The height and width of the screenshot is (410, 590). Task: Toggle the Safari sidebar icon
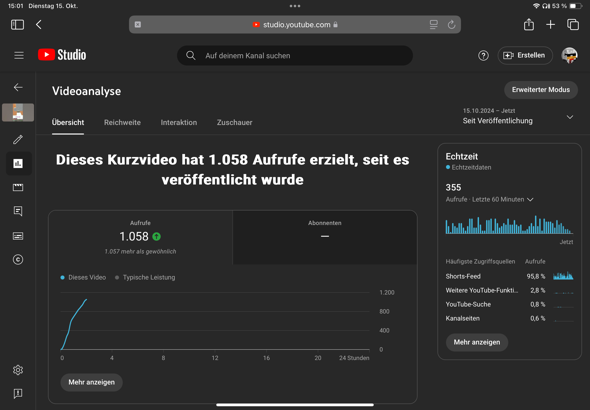click(x=17, y=25)
